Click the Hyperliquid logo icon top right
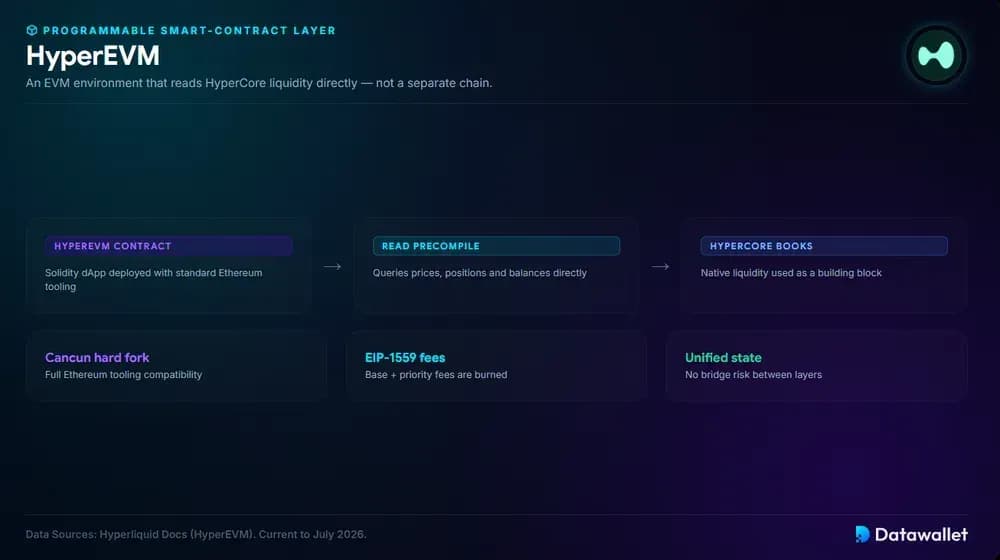The width and height of the screenshot is (1000, 560). click(x=936, y=55)
